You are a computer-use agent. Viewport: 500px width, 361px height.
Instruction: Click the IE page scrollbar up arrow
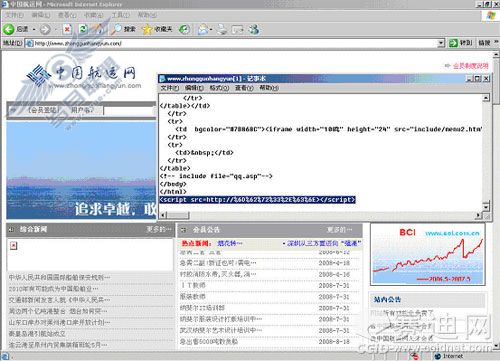(x=496, y=54)
